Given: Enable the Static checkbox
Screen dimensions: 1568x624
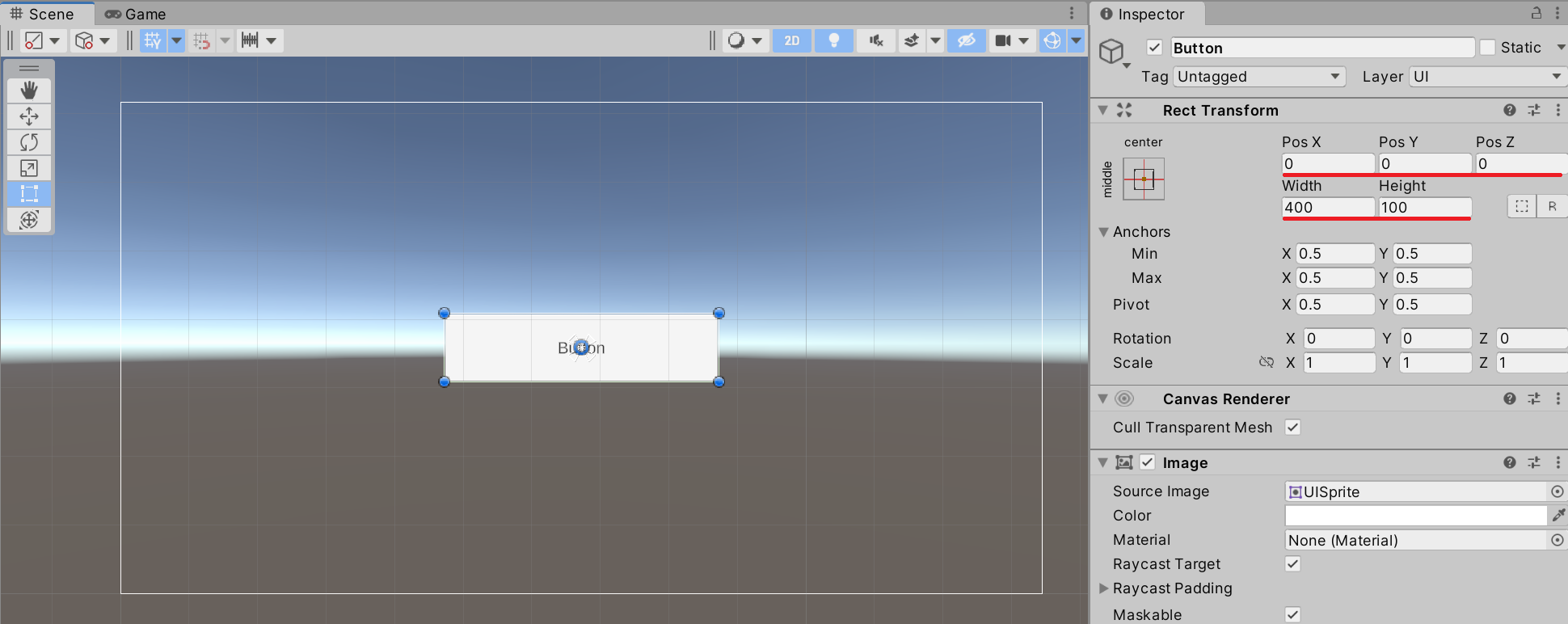Looking at the screenshot, I should pyautogui.click(x=1488, y=48).
